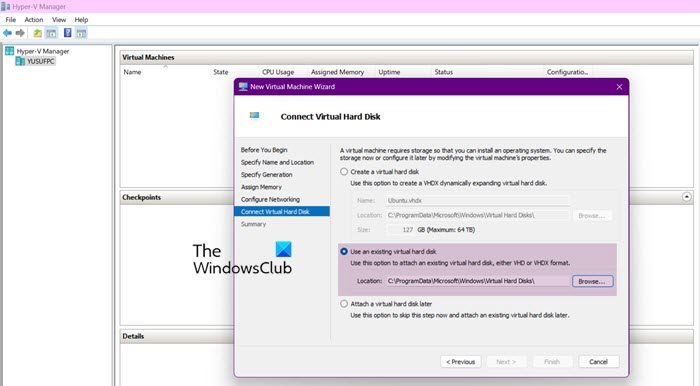Click the wizard title bar monitor icon
700x386 pixels.
[243, 87]
